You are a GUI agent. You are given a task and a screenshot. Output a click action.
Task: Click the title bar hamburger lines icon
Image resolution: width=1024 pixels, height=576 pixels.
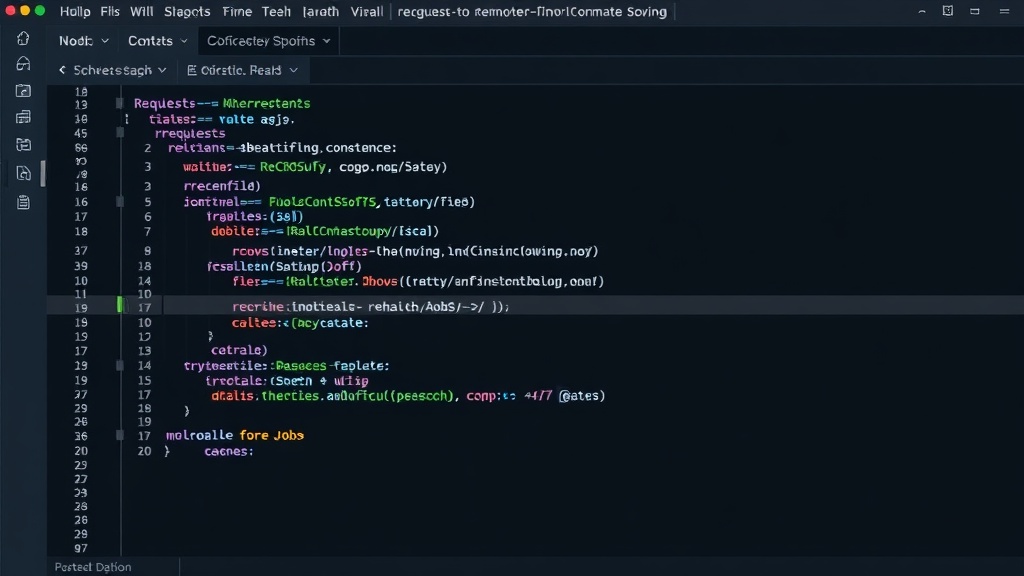click(1004, 11)
